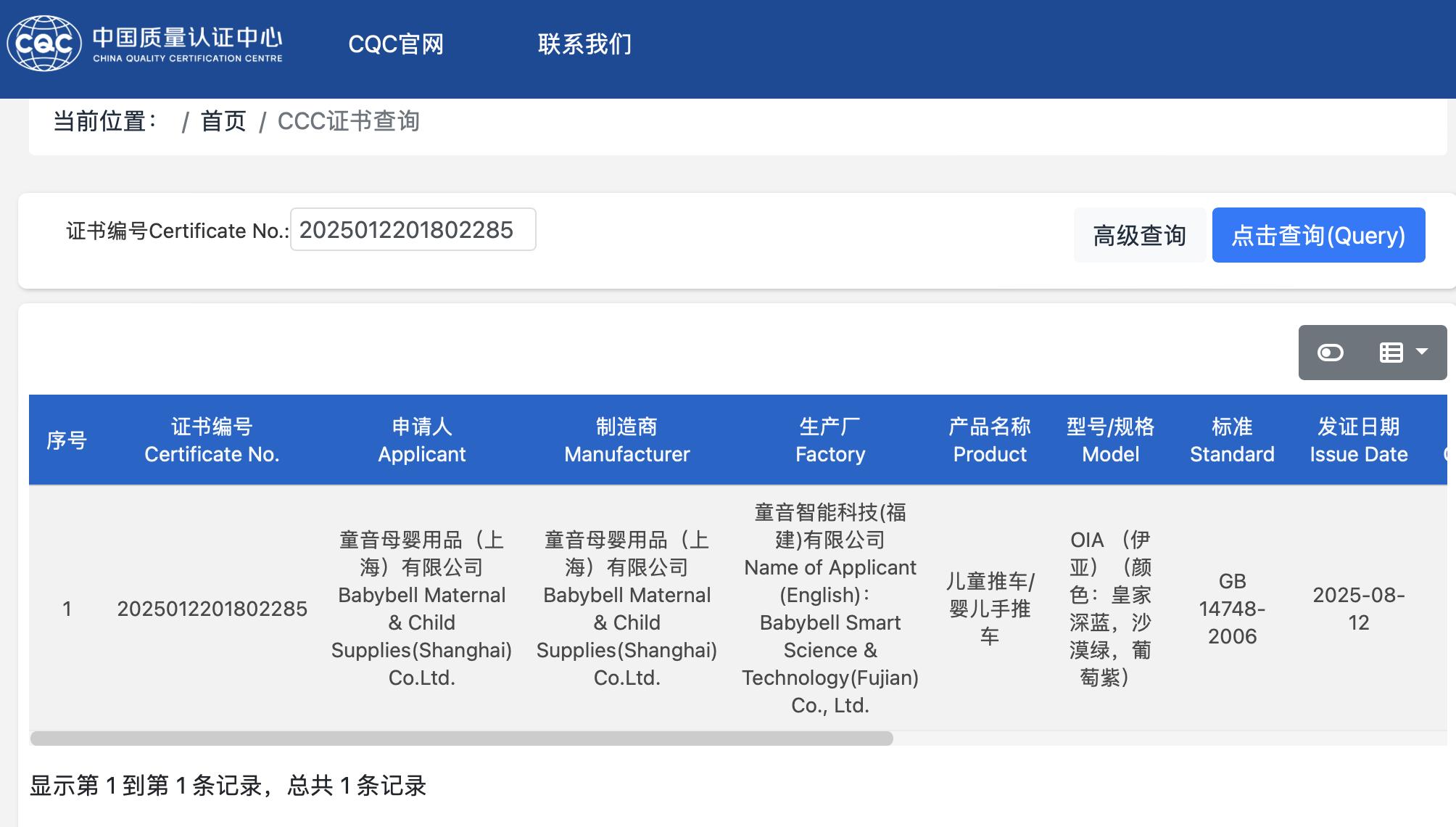Click the CCC证书查询 breadcrumb item
Image resolution: width=1456 pixels, height=827 pixels.
coord(348,121)
